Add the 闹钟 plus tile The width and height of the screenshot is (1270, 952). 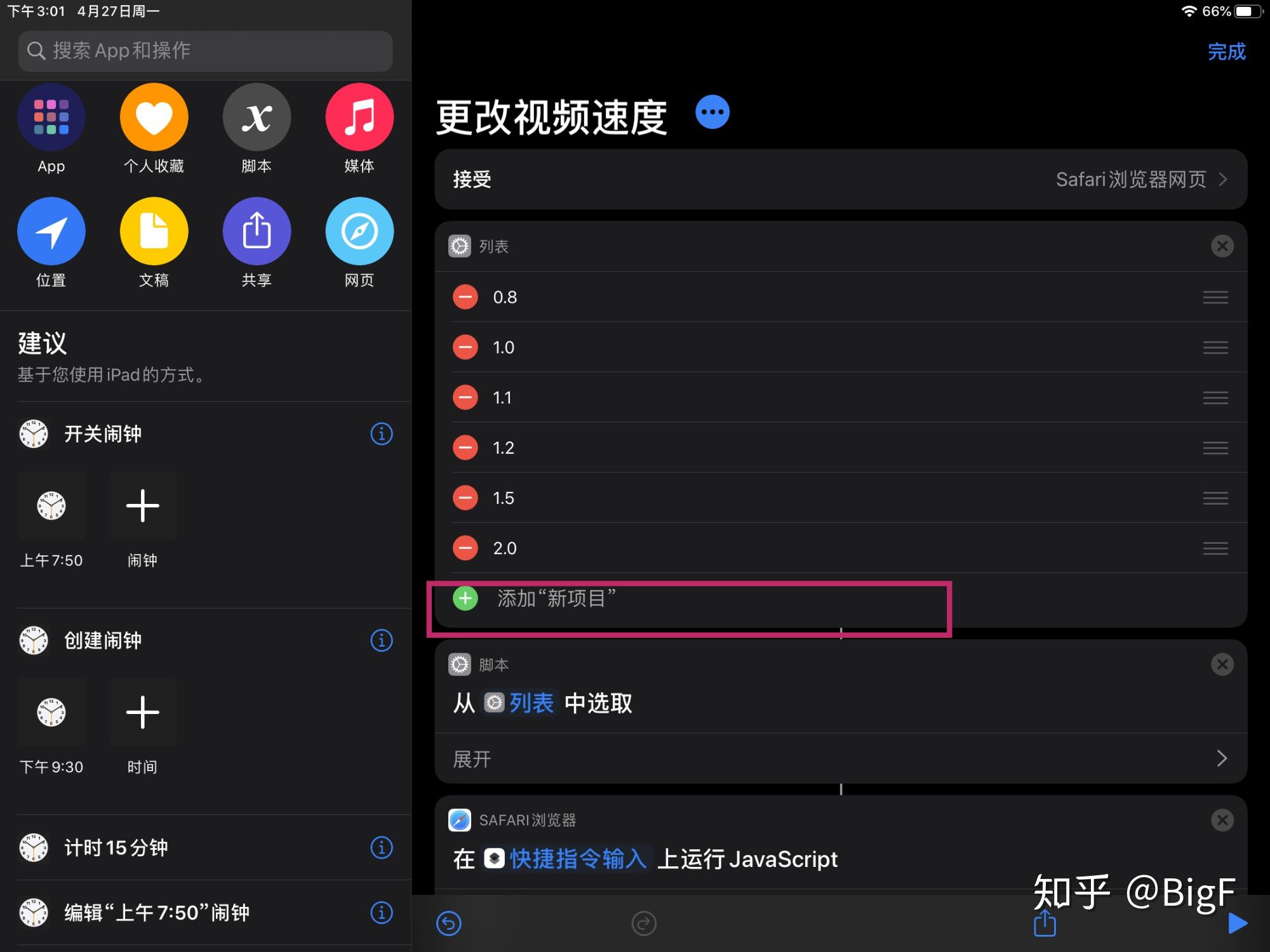tap(142, 506)
